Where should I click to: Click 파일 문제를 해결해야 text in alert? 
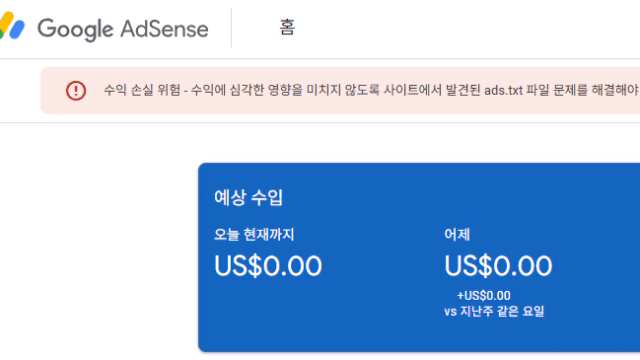[x=582, y=90]
